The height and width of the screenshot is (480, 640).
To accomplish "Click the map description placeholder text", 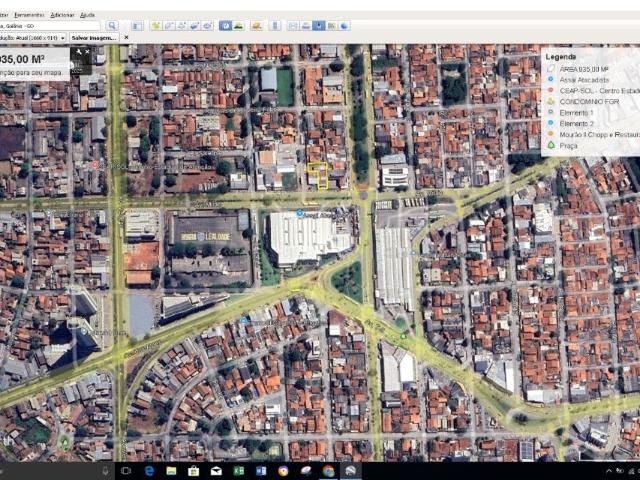I will (x=31, y=73).
